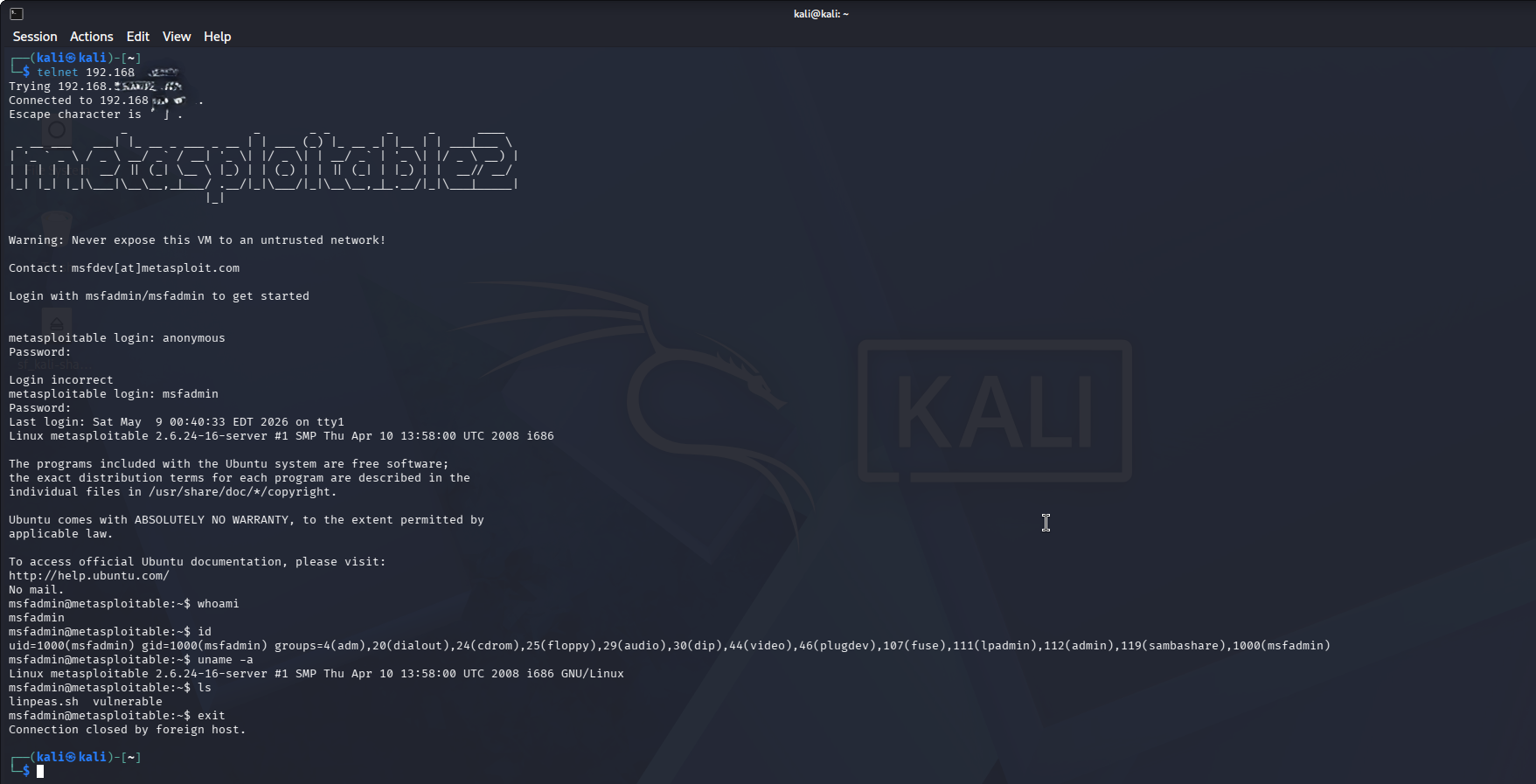The width and height of the screenshot is (1536, 784).
Task: Click the uname output ending 'GNU/Linux'
Action: point(316,674)
